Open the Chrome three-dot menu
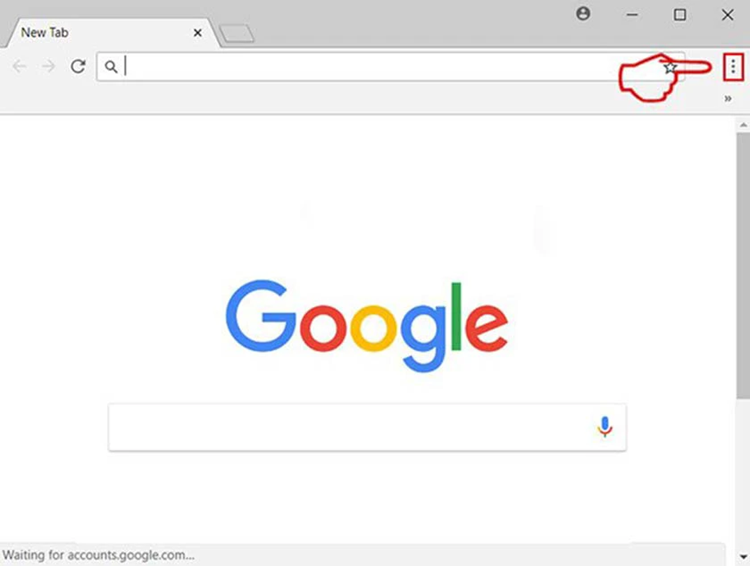The height and width of the screenshot is (566, 750). 733,67
